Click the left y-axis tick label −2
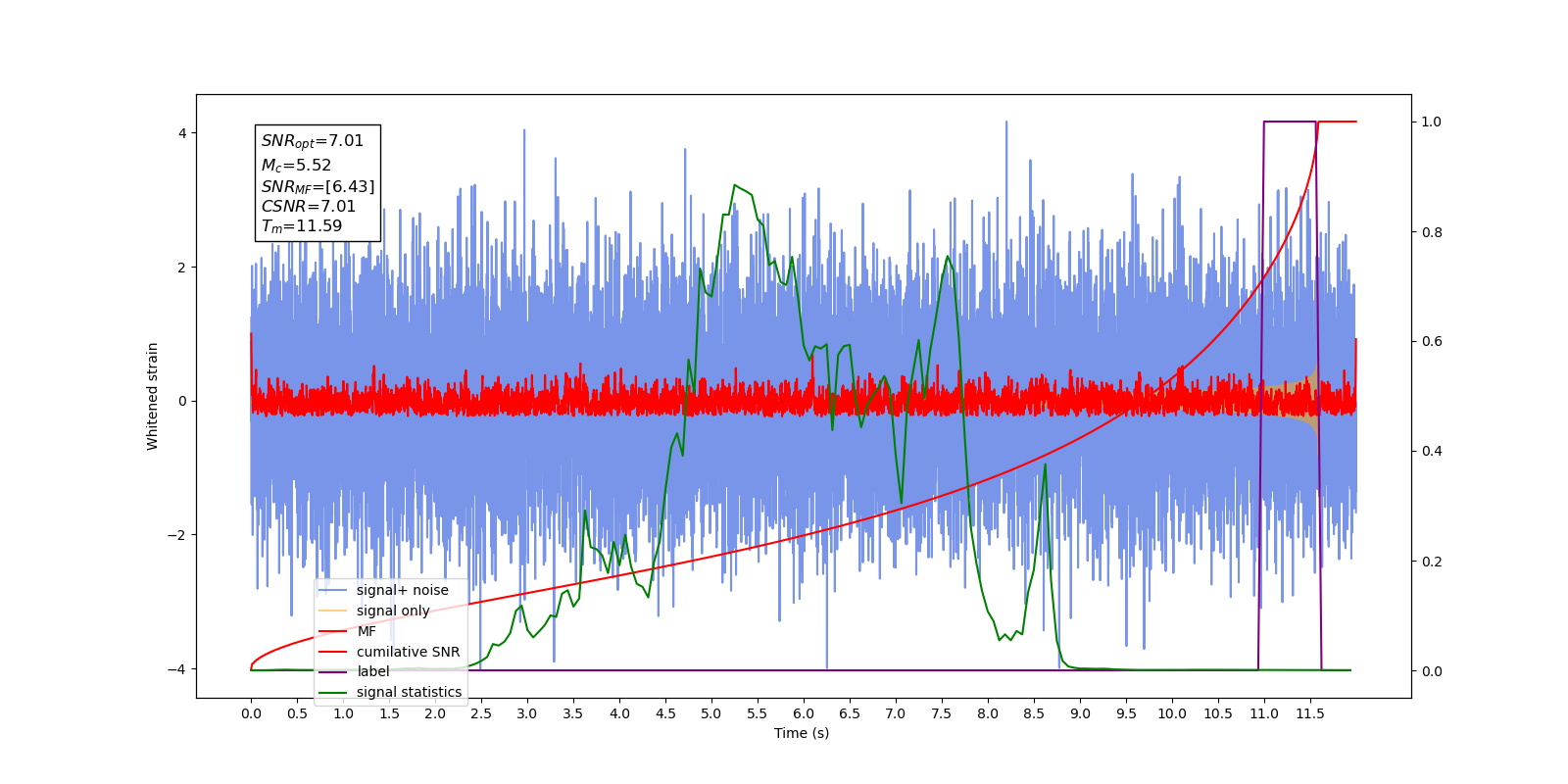This screenshot has width=1568, height=784. click(177, 535)
